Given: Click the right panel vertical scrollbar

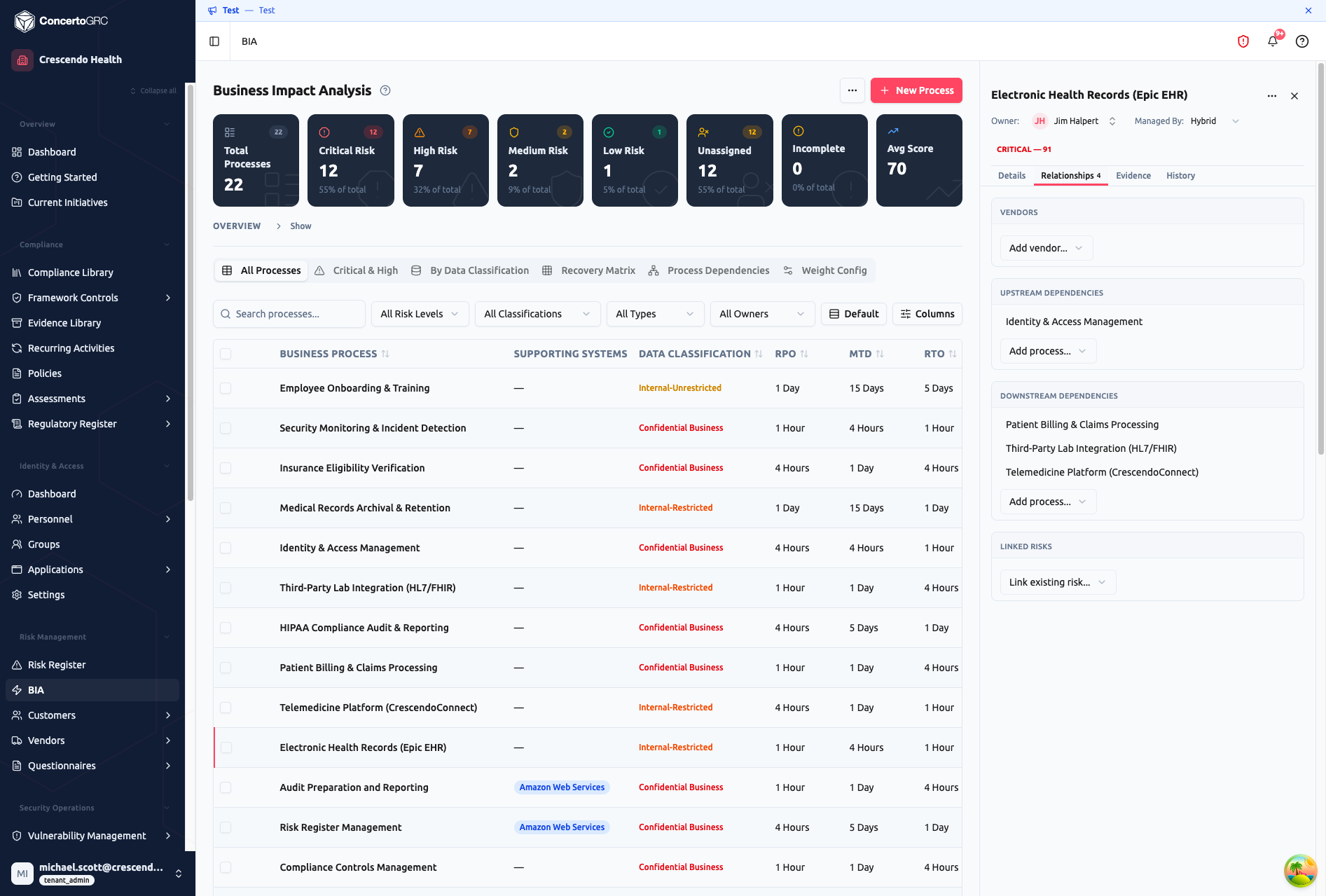Looking at the screenshot, I should pyautogui.click(x=1321, y=259).
